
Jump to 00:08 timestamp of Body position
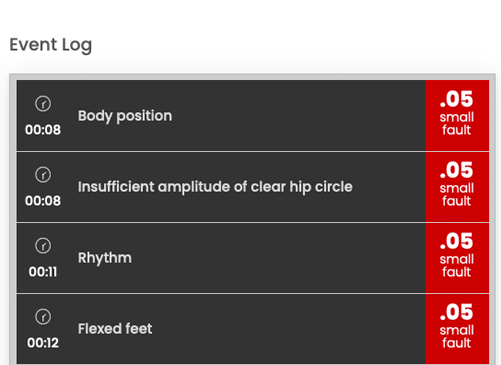click(43, 130)
